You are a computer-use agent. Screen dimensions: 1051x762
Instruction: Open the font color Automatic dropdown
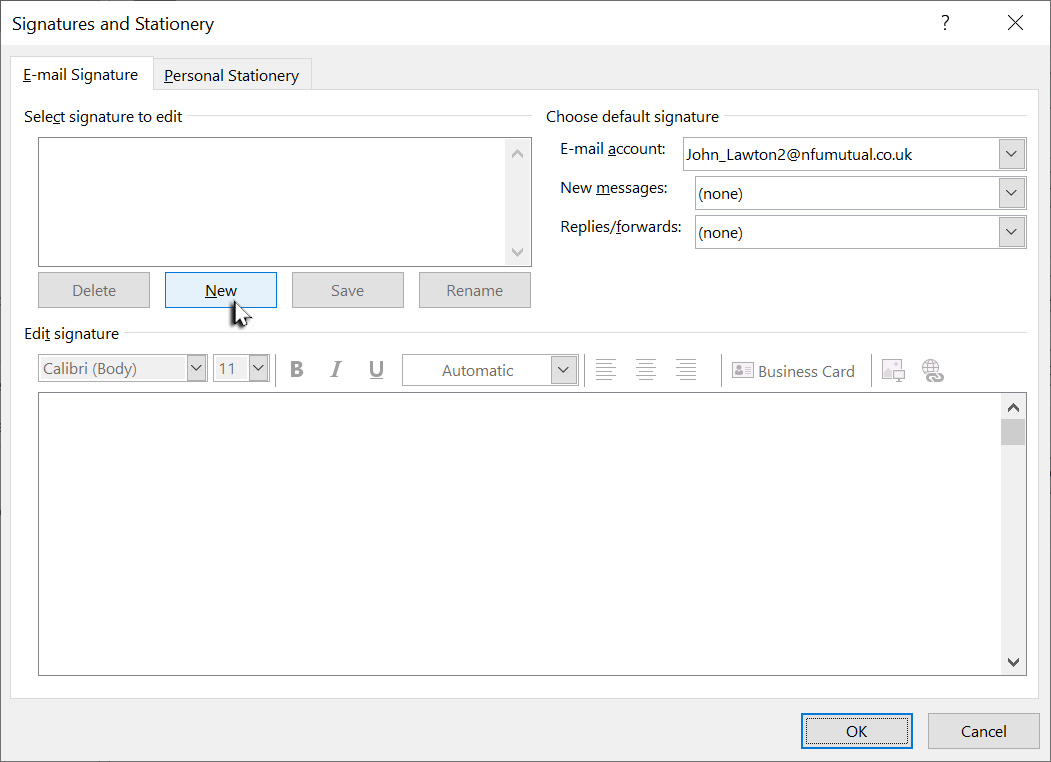[565, 369]
